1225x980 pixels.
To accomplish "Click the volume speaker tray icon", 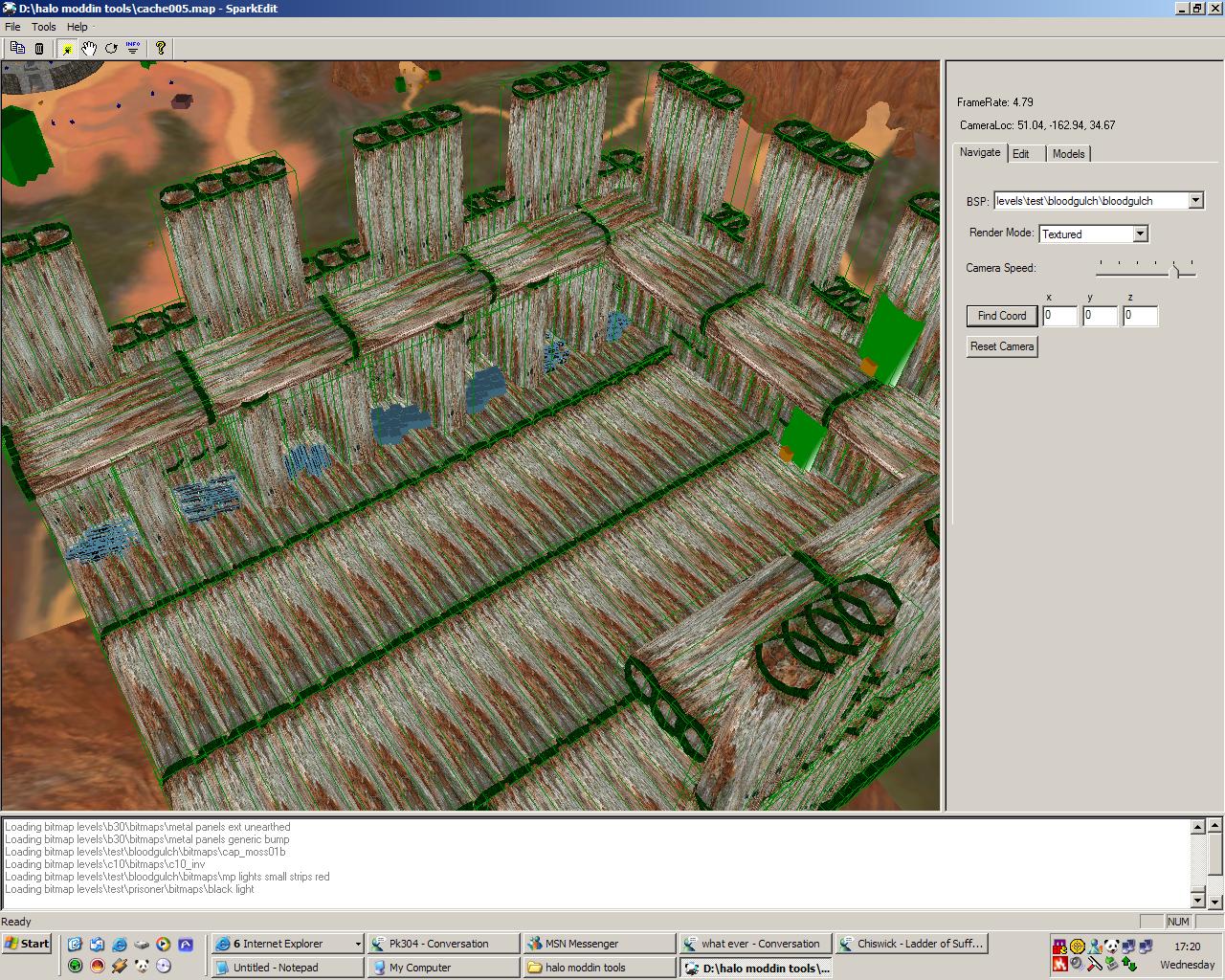I will tap(1077, 964).
